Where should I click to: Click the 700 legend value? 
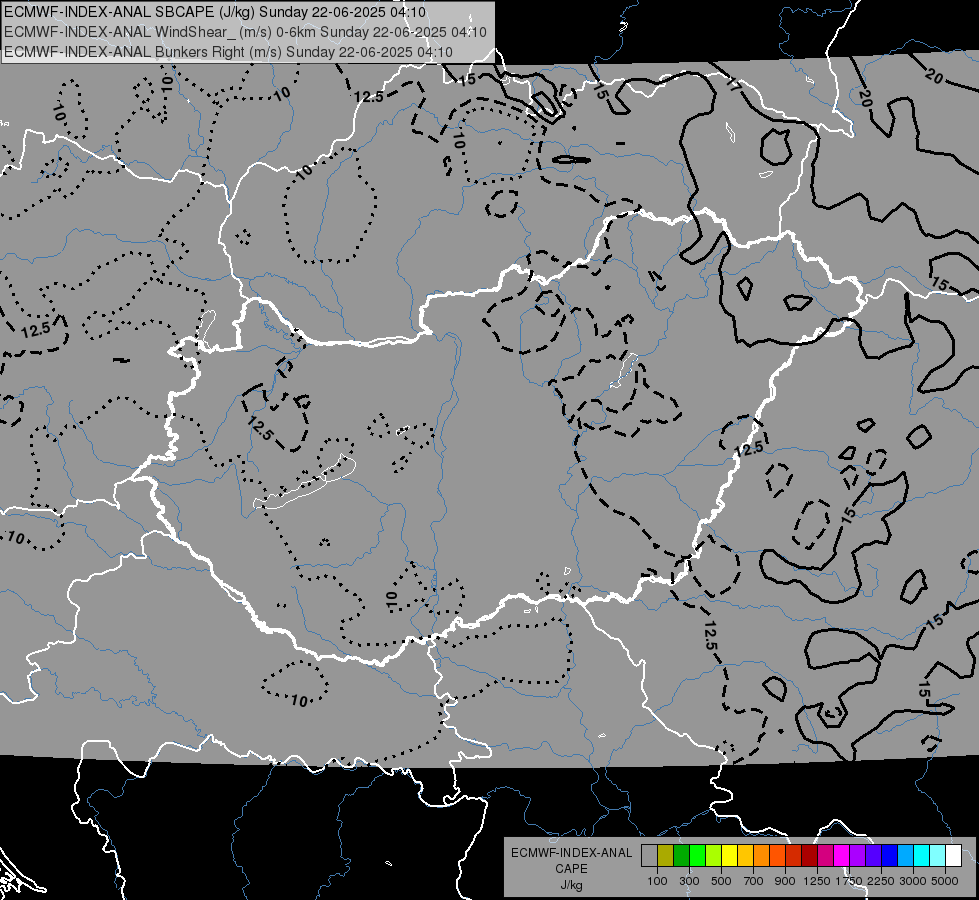coord(754,881)
